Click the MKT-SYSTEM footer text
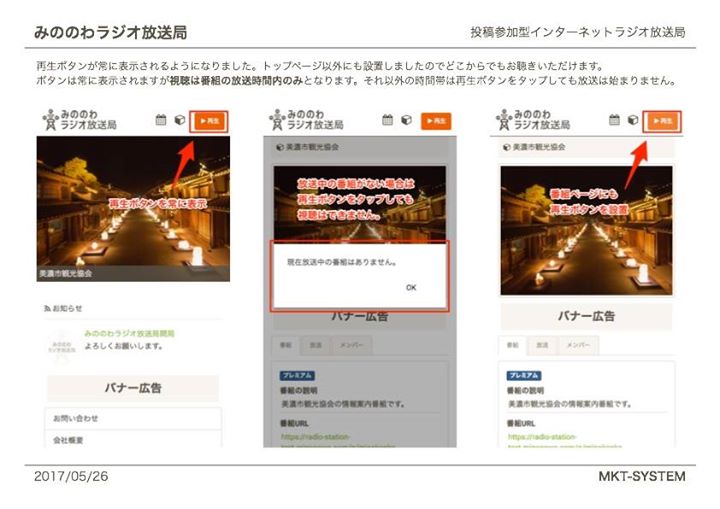Image resolution: width=720 pixels, height=509 pixels. pos(641,476)
